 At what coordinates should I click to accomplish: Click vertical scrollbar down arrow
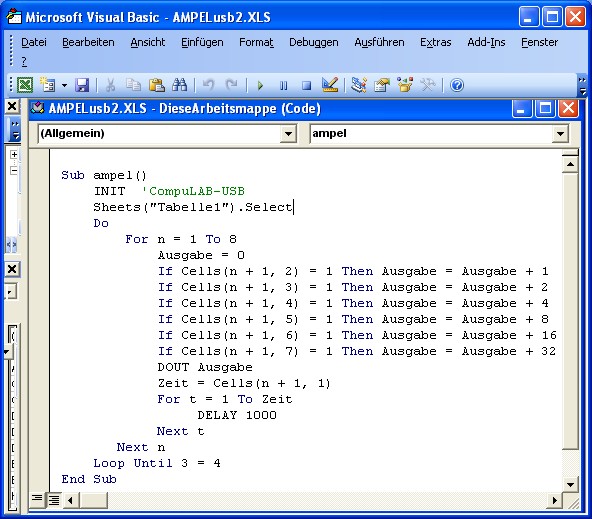click(570, 484)
